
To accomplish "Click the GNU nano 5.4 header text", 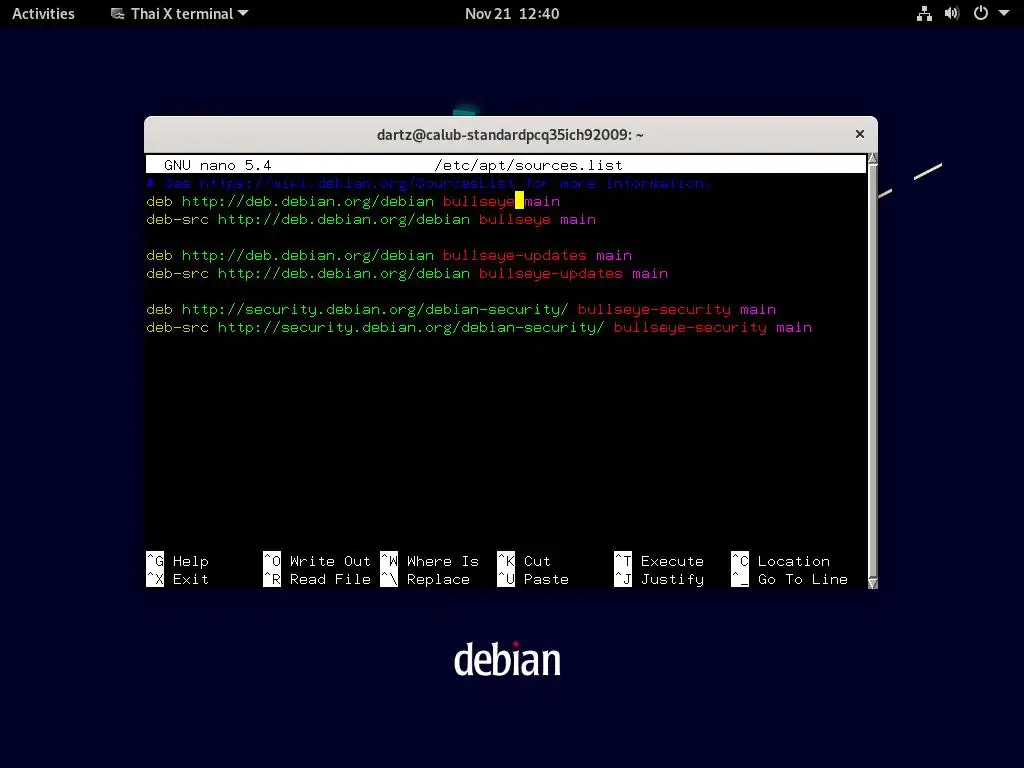I will [x=217, y=165].
